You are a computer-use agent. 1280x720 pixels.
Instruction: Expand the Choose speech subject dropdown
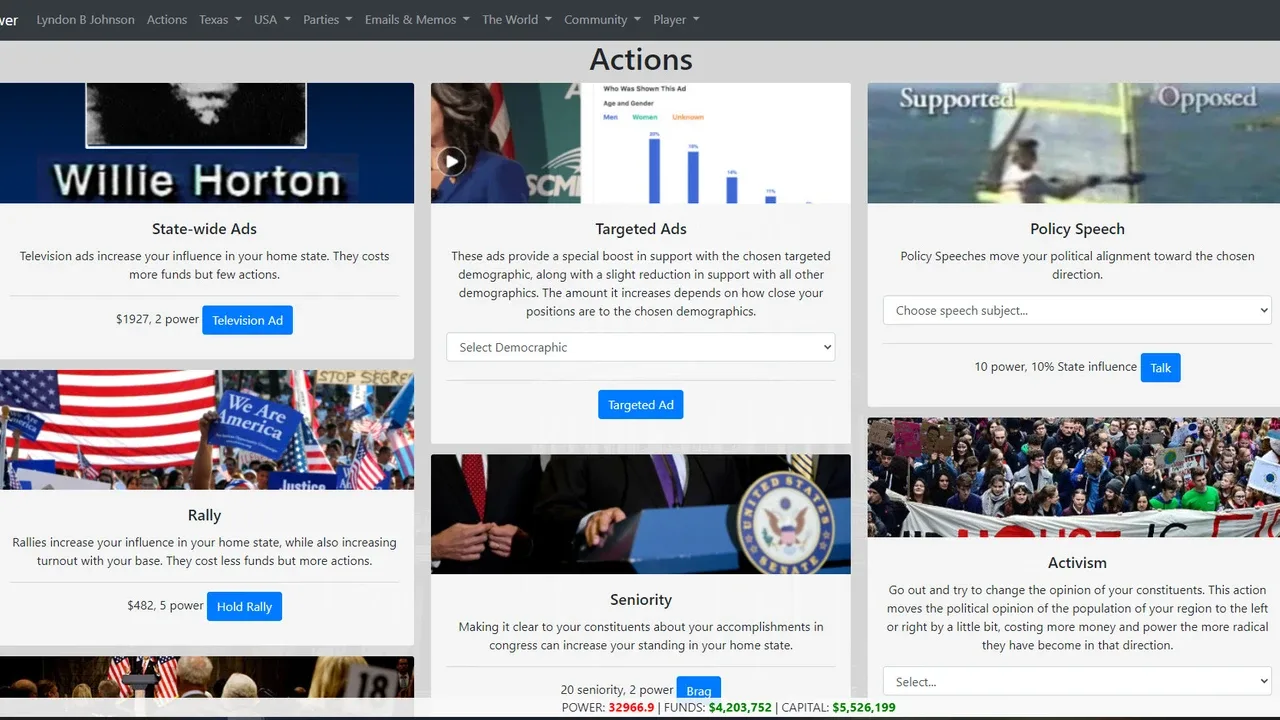tap(1077, 310)
